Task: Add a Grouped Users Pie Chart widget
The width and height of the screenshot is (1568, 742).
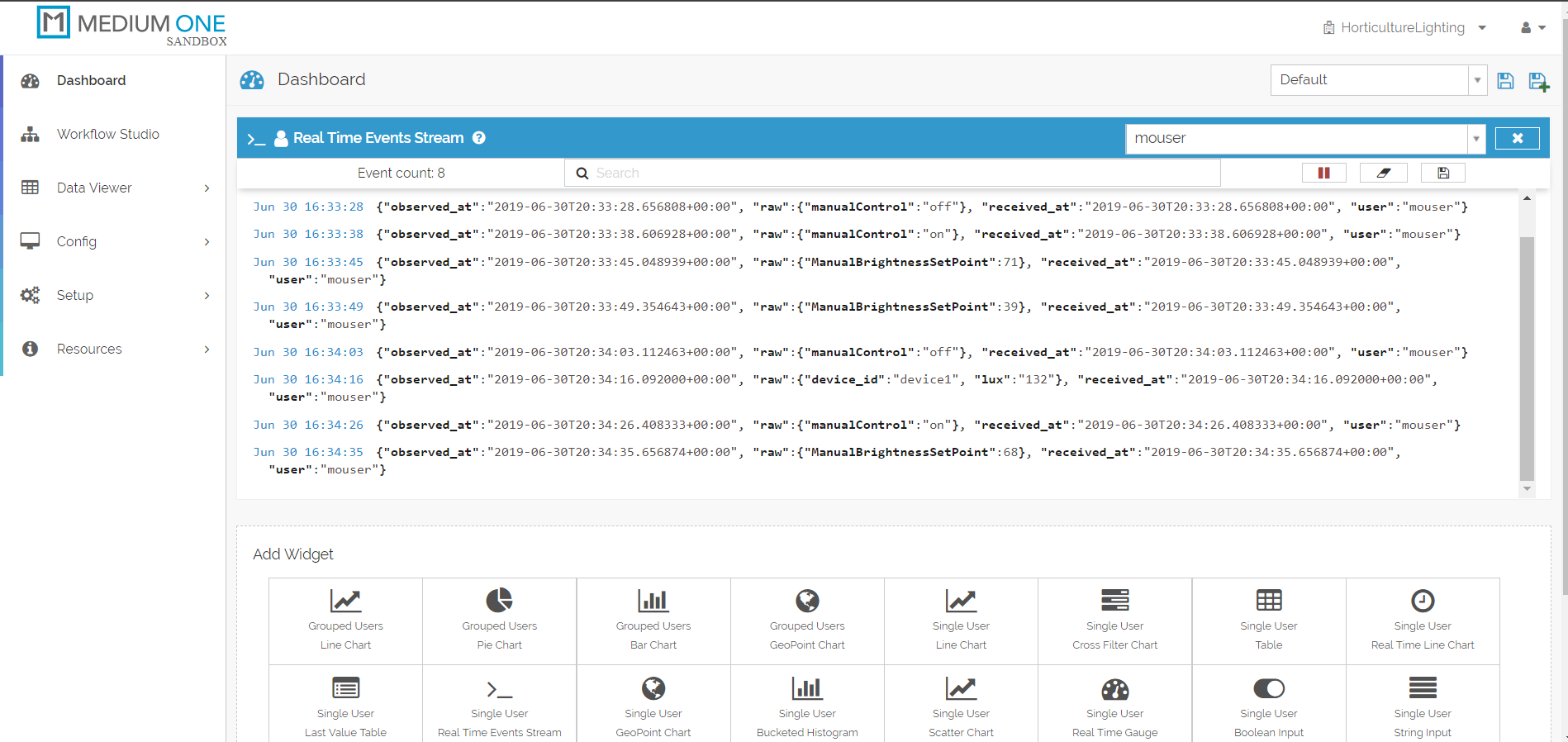Action: 499,621
